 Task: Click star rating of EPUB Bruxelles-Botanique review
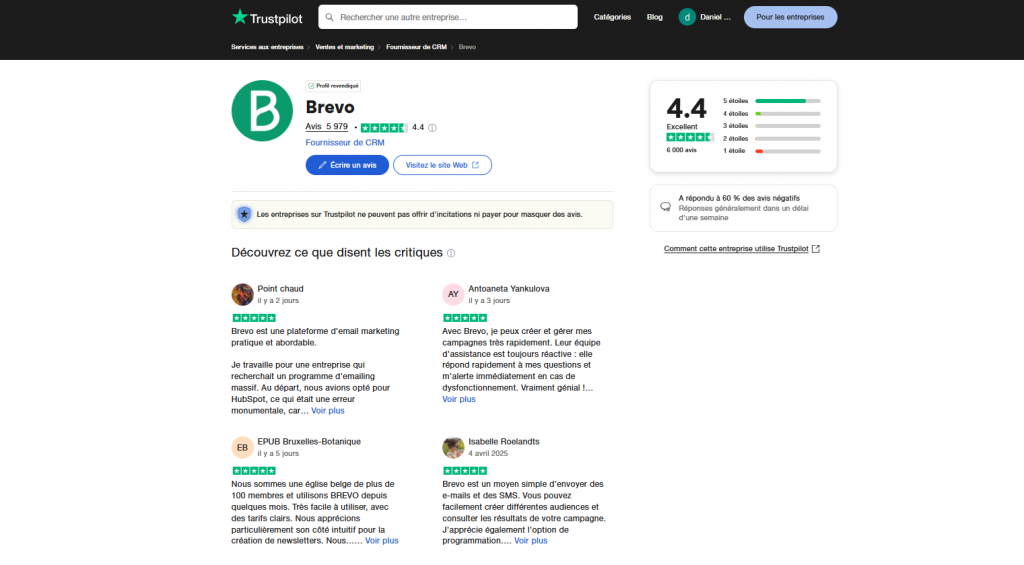(x=254, y=471)
